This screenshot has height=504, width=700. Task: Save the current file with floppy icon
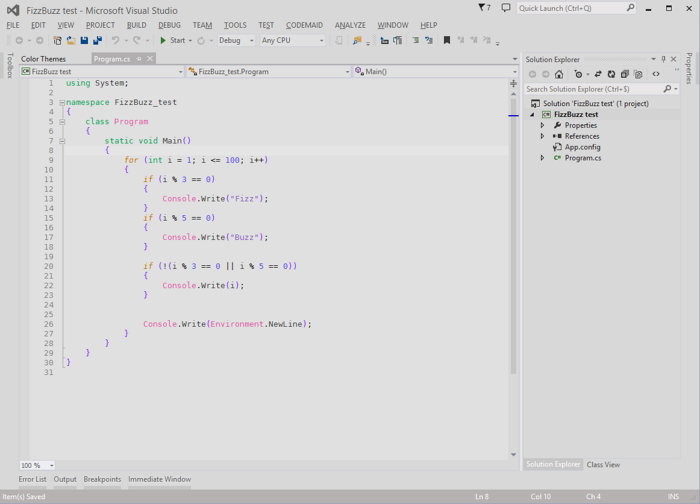84,40
